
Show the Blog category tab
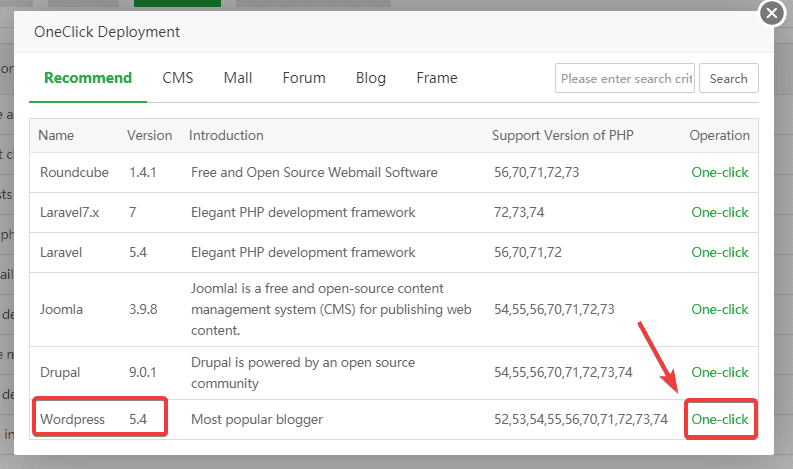371,78
